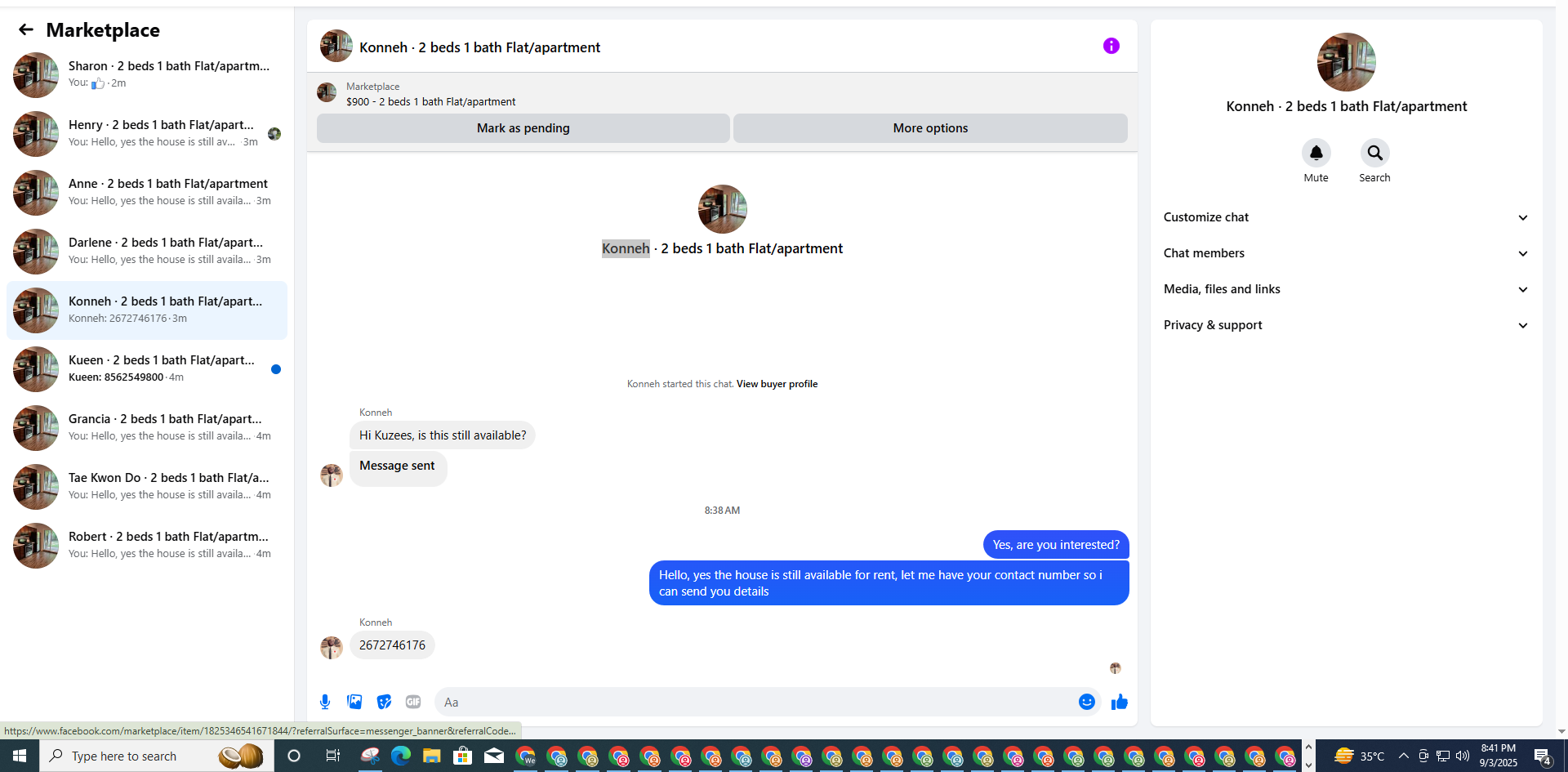The image size is (1568, 772).
Task: Open Anne's conversation in the chat list
Action: [147, 193]
